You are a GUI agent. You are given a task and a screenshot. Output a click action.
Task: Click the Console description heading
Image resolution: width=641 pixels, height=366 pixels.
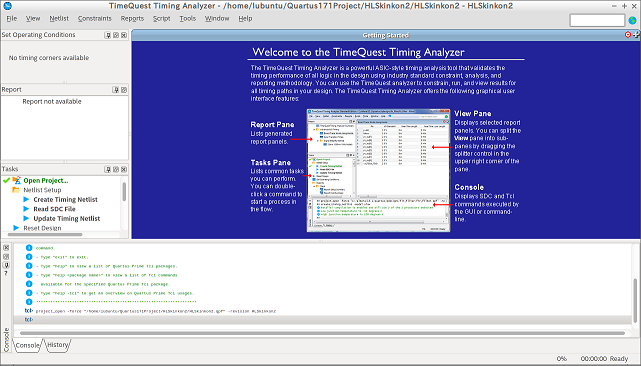point(469,187)
